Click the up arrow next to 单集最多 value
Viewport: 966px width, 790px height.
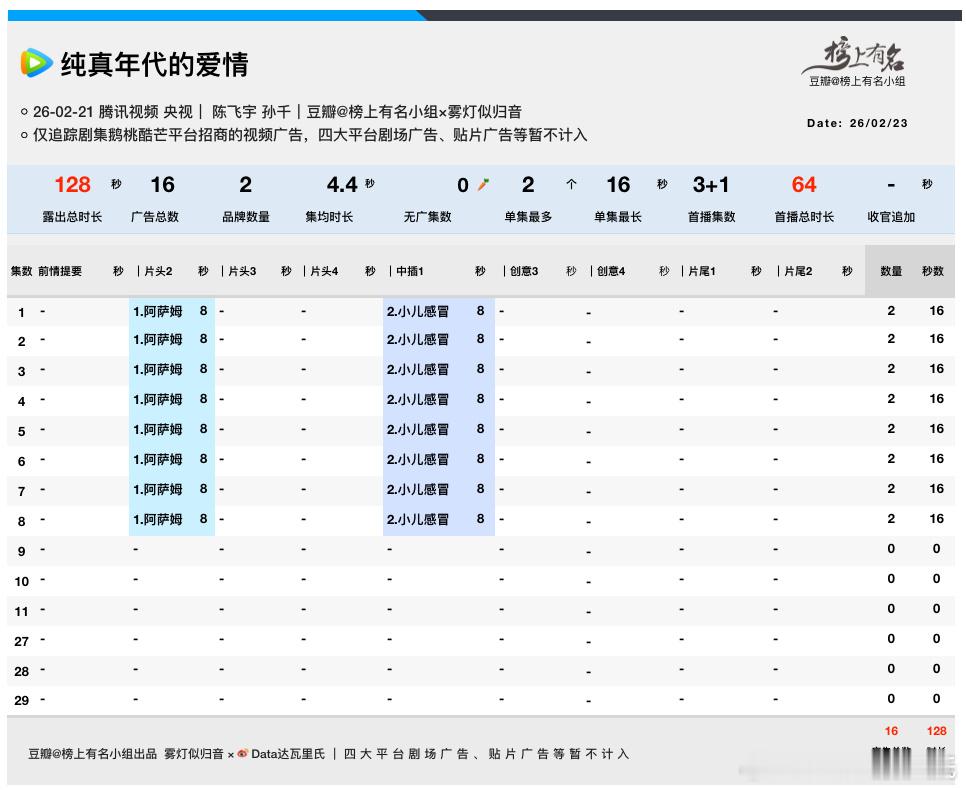pyautogui.click(x=571, y=184)
